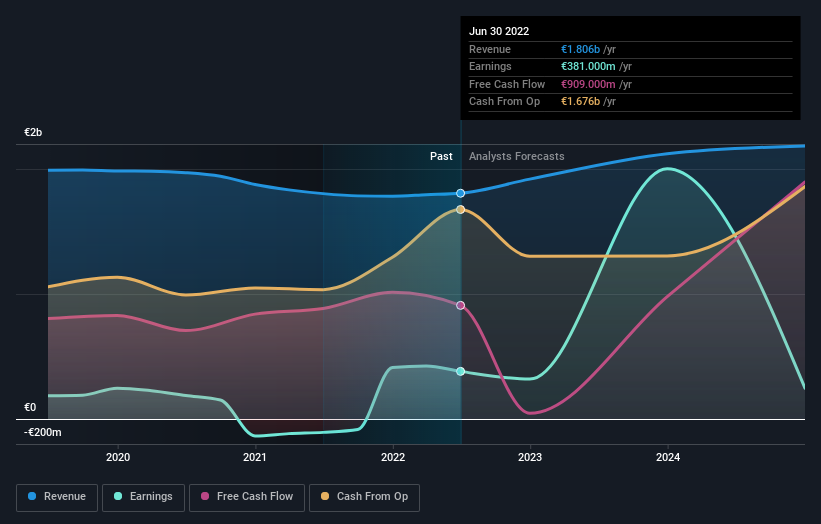
Task: Click the Analysts Forecasts label
Action: coord(516,156)
